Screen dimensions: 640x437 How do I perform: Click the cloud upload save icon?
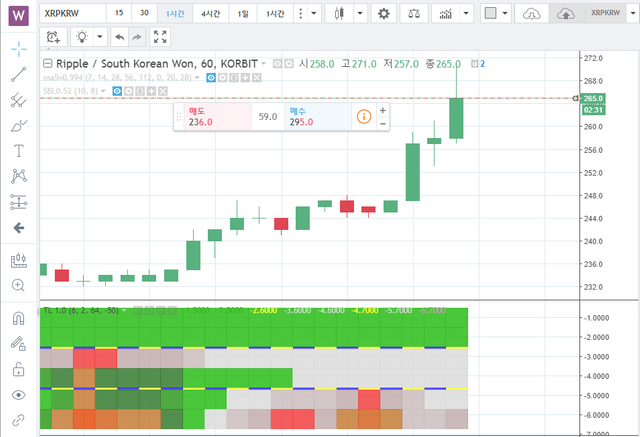point(566,13)
